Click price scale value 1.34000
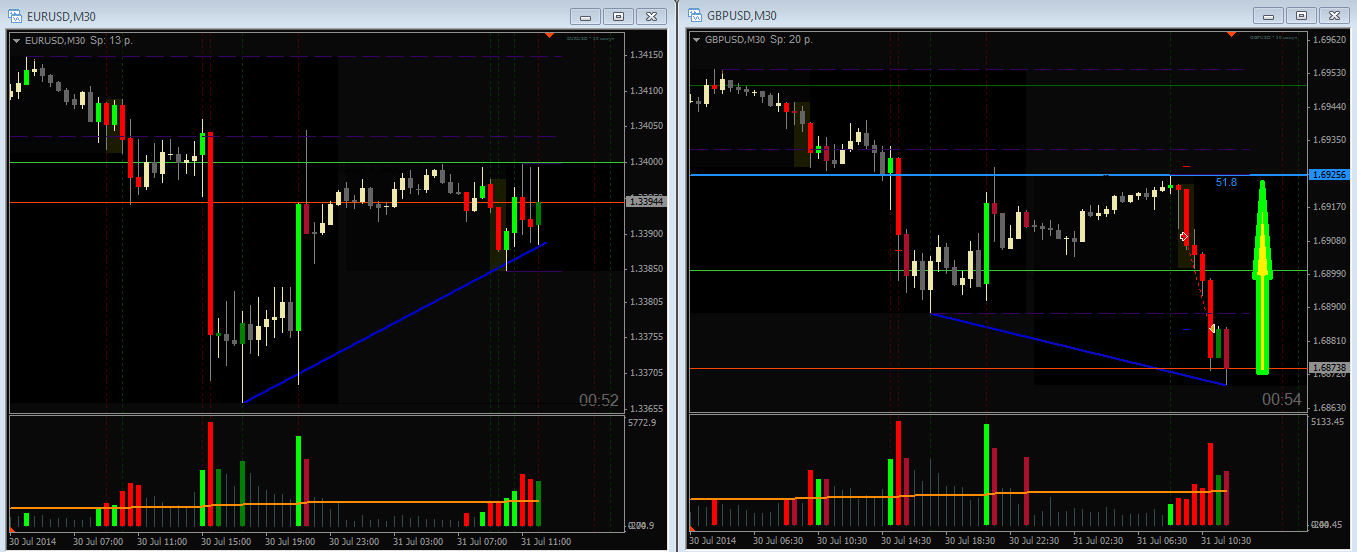This screenshot has width=1357, height=552. coord(644,162)
